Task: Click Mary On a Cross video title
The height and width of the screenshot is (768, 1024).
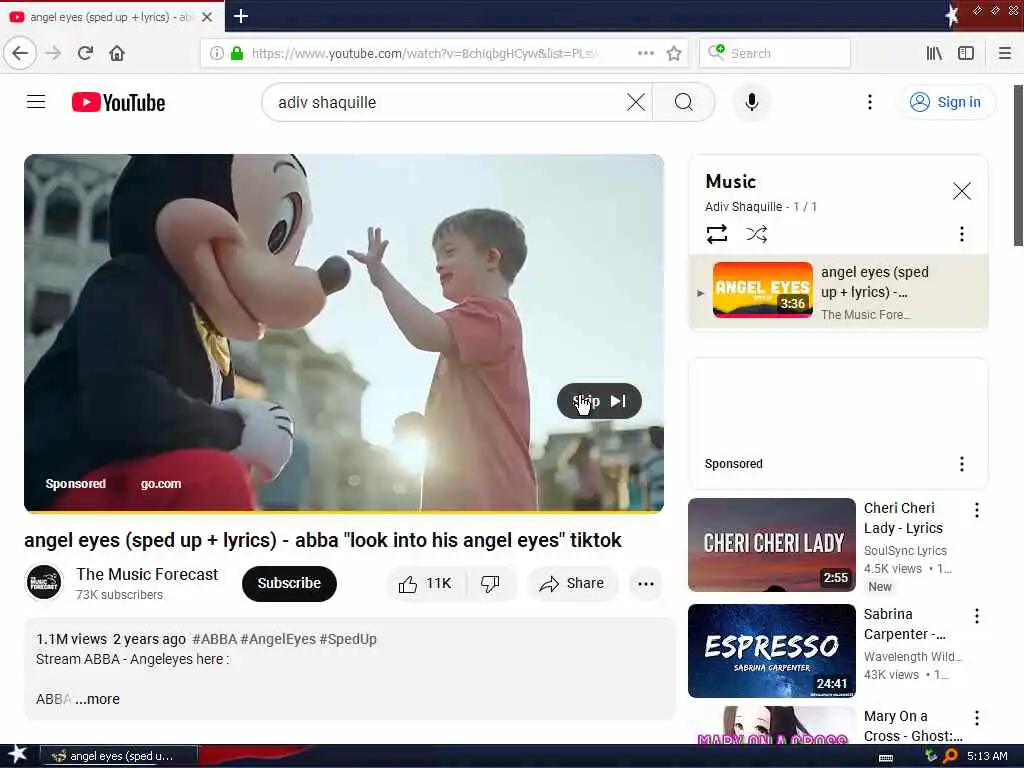Action: [913, 726]
